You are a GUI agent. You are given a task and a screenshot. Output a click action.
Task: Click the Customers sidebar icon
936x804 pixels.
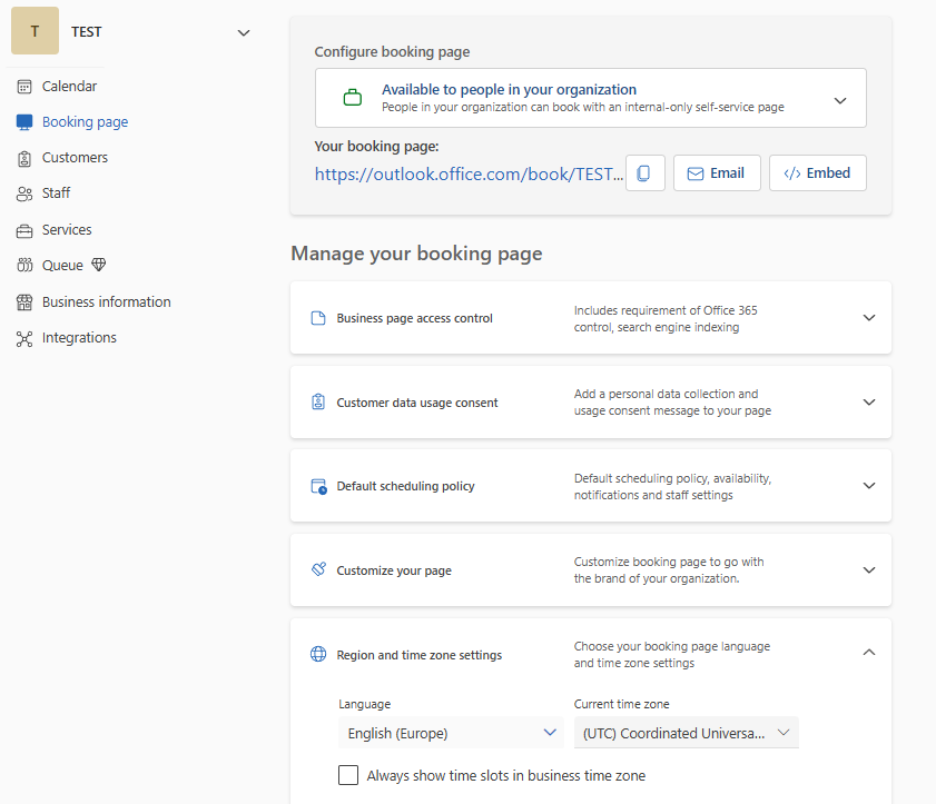click(x=25, y=158)
